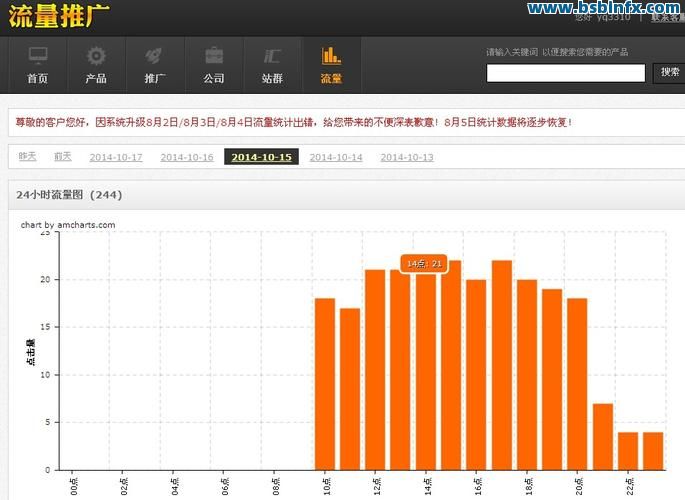Image resolution: width=685 pixels, height=500 pixels.
Task: Open the 首页 home monitor icon
Action: (x=38, y=55)
